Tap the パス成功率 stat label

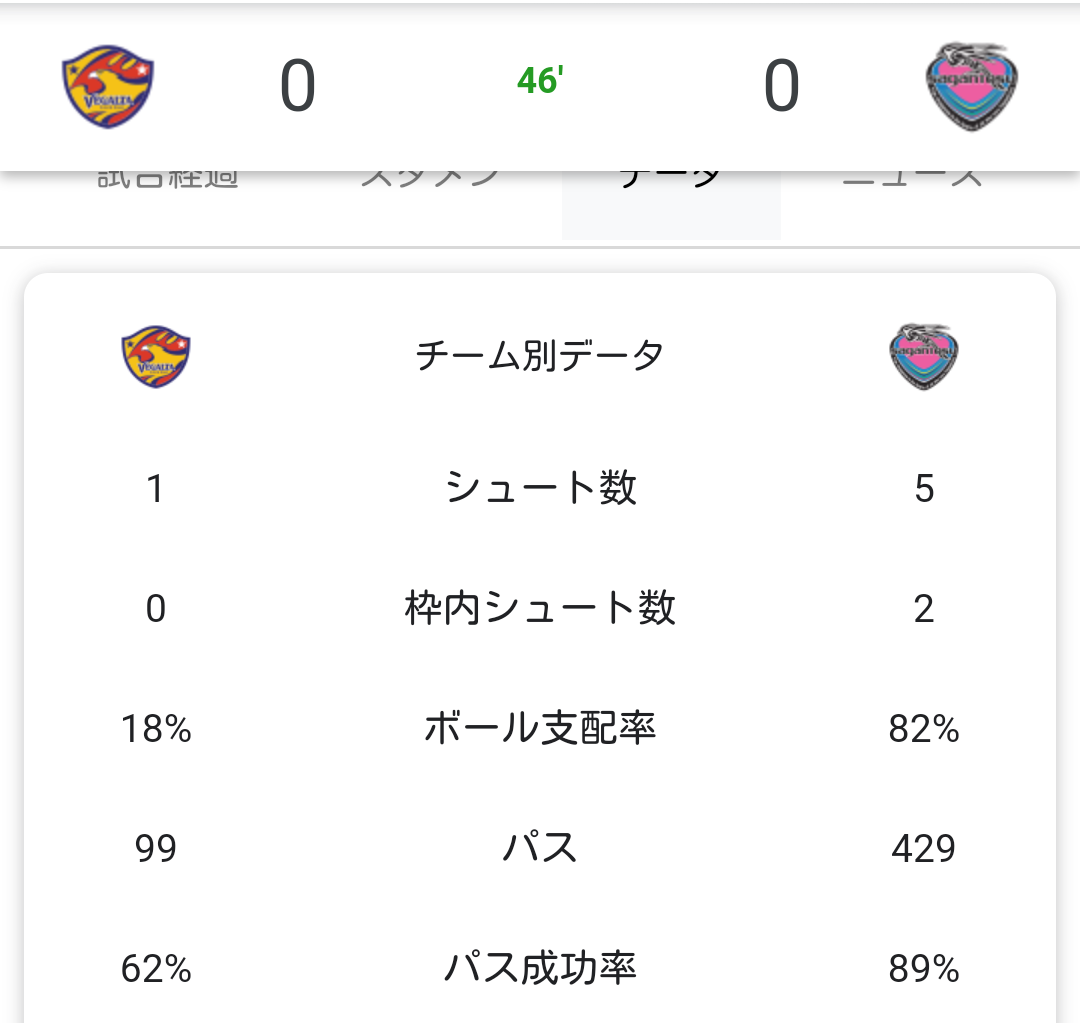(x=540, y=968)
